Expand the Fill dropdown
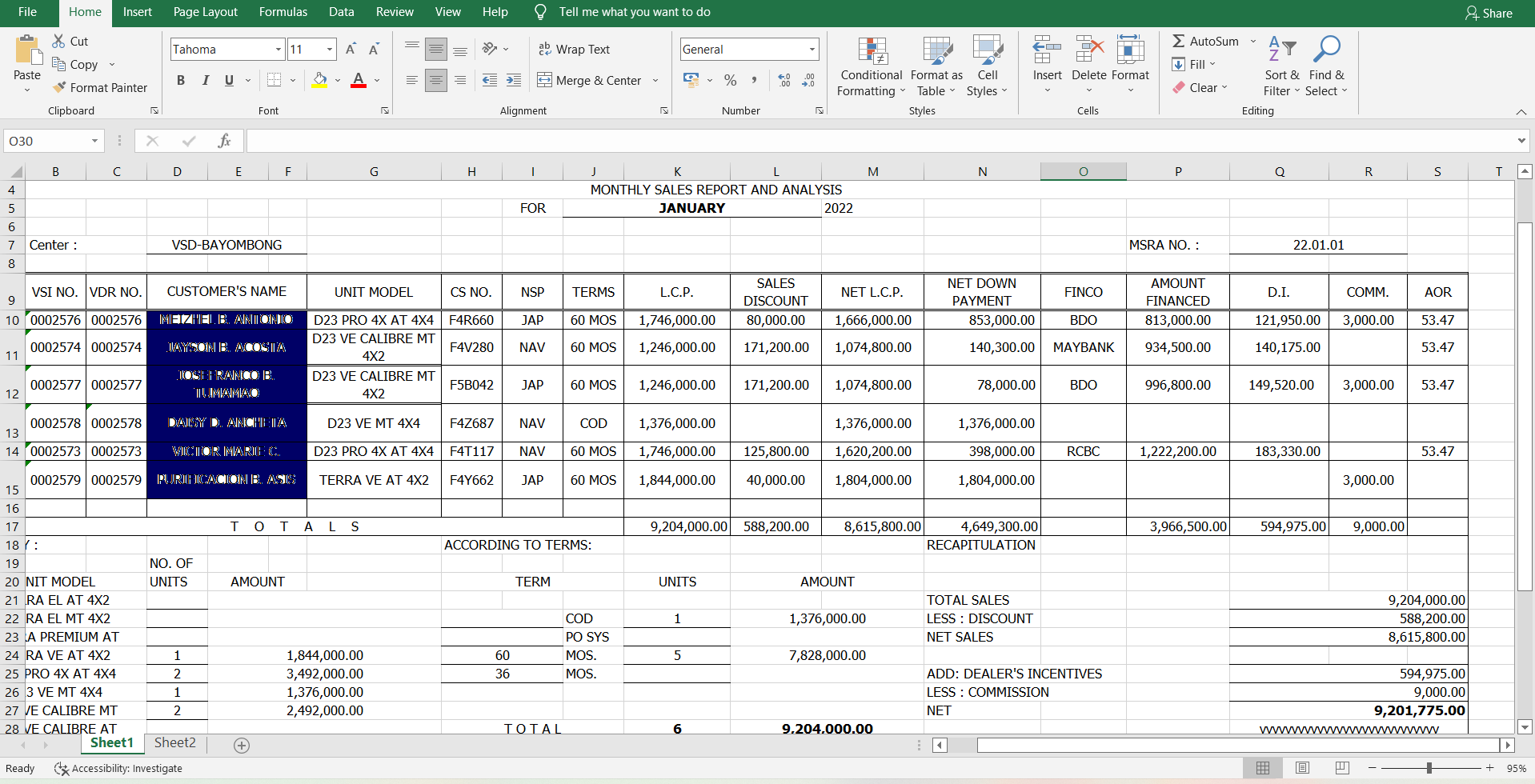This screenshot has height=784, width=1535. [x=1212, y=64]
